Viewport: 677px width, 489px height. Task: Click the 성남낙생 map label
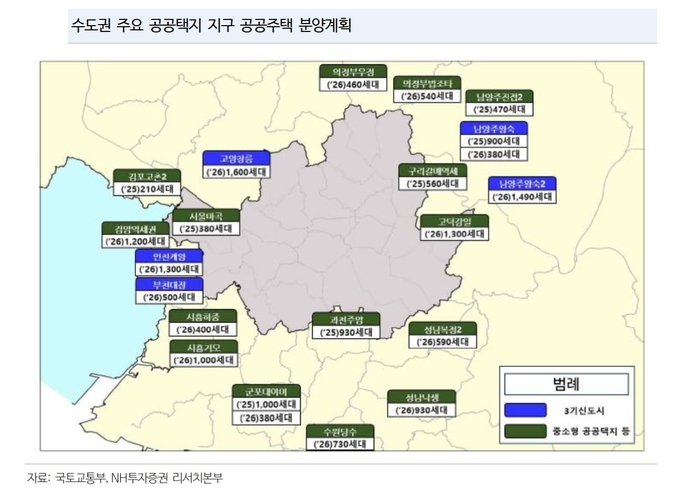click(422, 396)
